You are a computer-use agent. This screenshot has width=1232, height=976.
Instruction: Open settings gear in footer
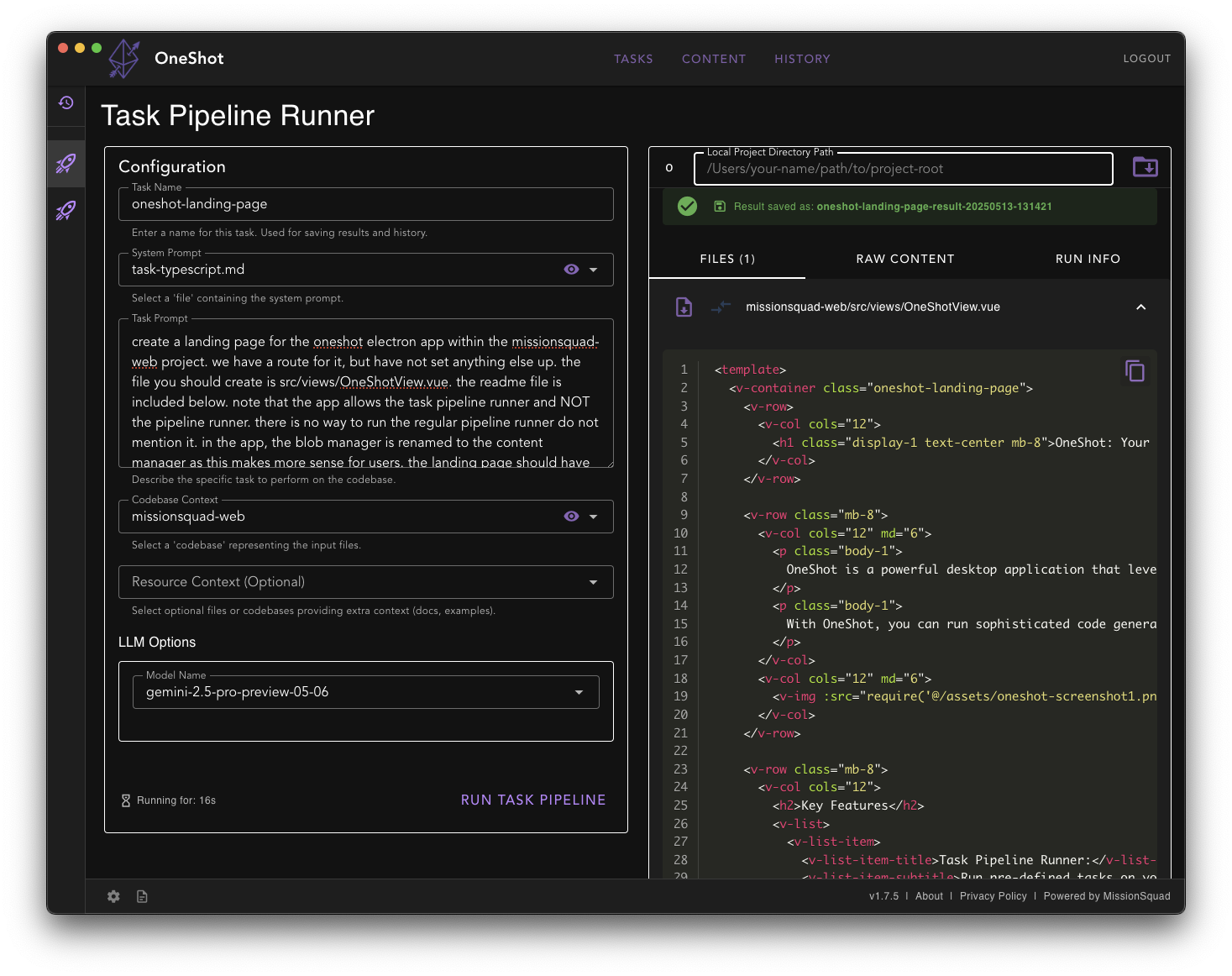tap(113, 896)
